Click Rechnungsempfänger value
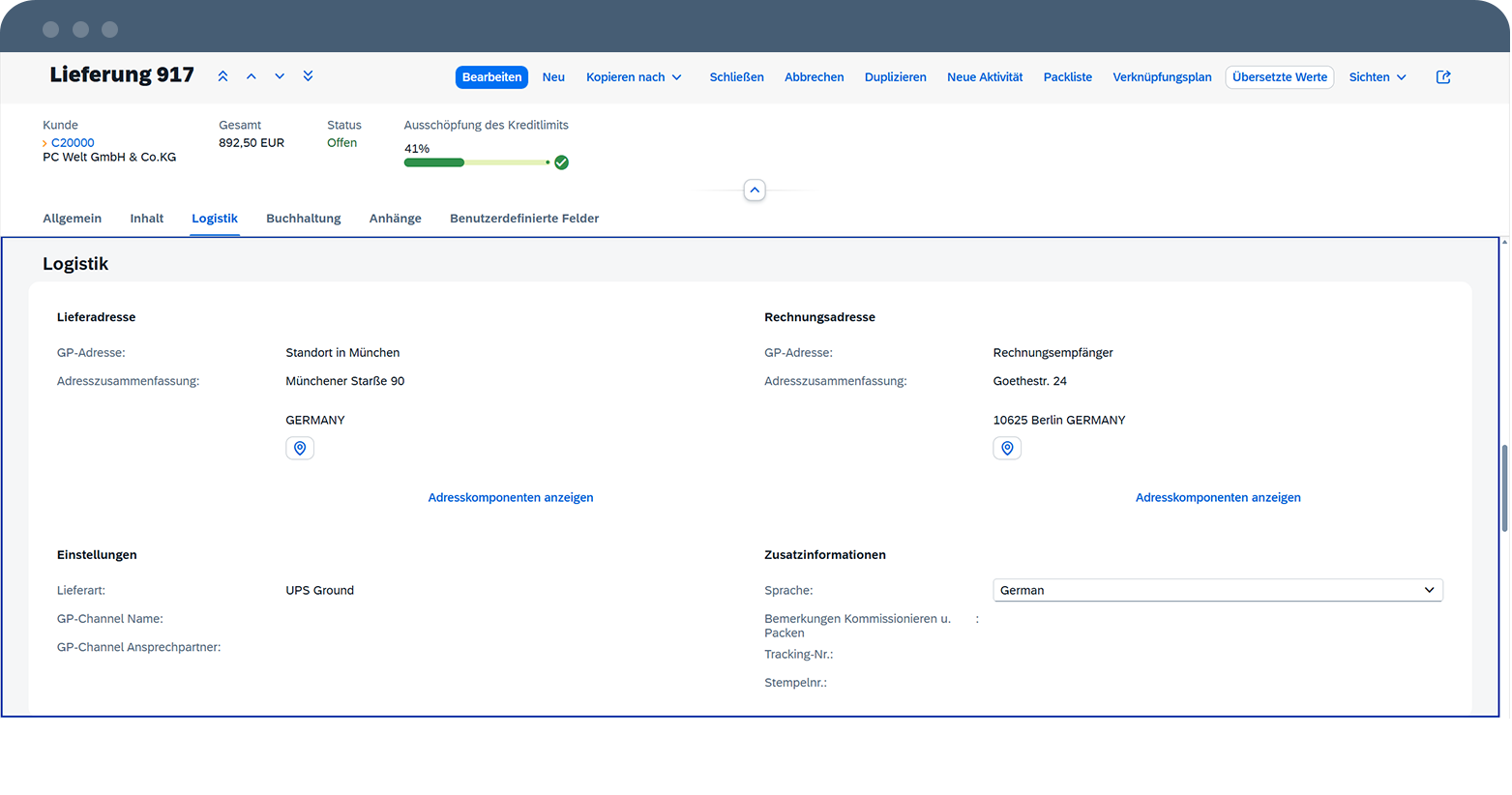This screenshot has width=1512, height=795. coord(1053,353)
